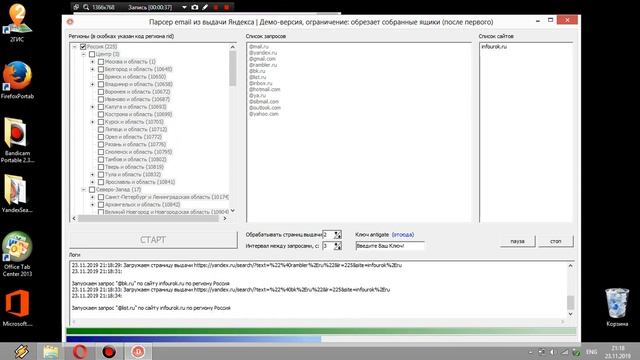
Task: Click the Bandicam window target icon
Action: 76,7
